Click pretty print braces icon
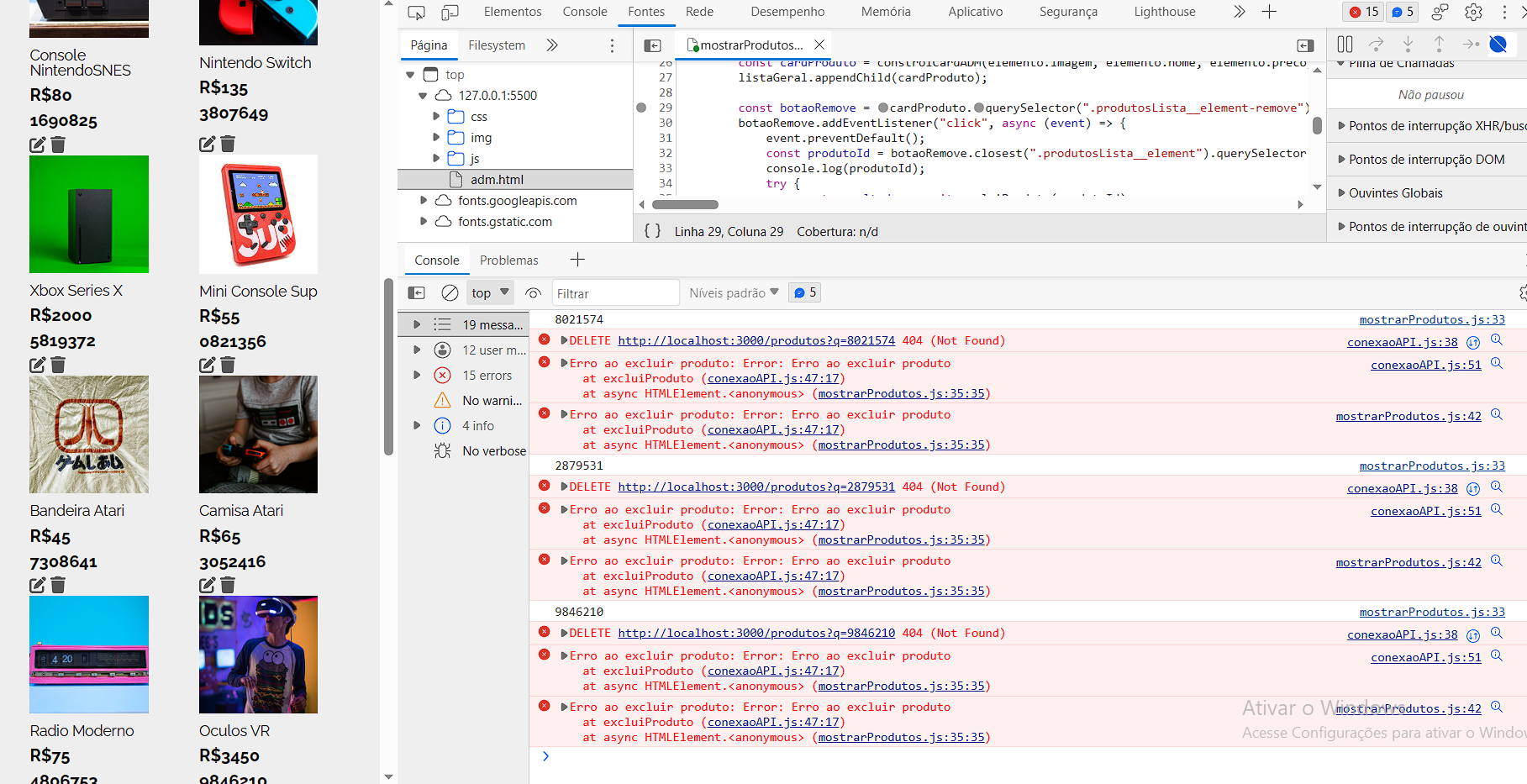 [652, 231]
